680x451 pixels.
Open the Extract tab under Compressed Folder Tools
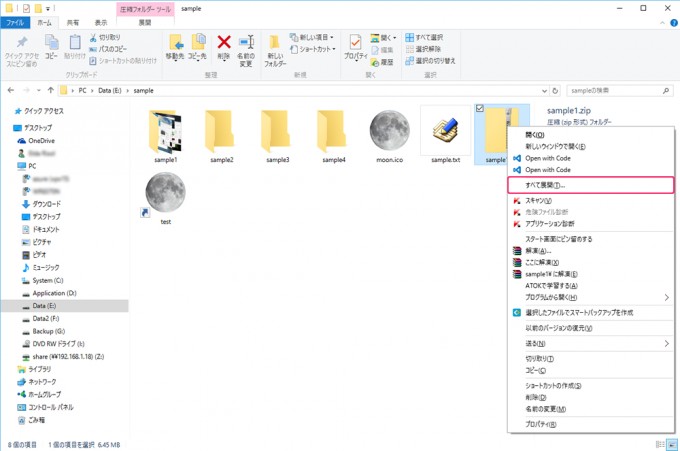click(x=145, y=23)
